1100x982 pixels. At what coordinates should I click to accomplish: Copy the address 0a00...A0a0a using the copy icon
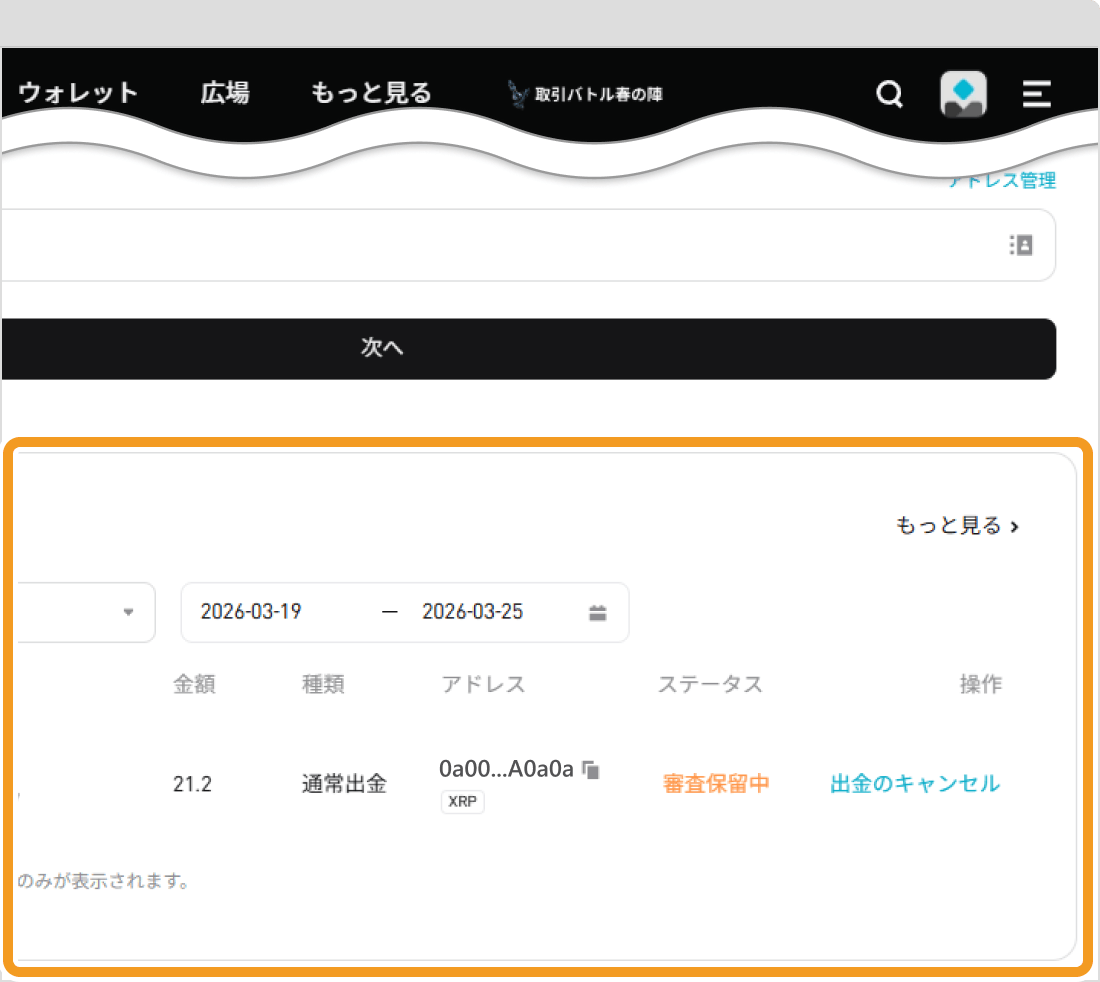click(591, 768)
